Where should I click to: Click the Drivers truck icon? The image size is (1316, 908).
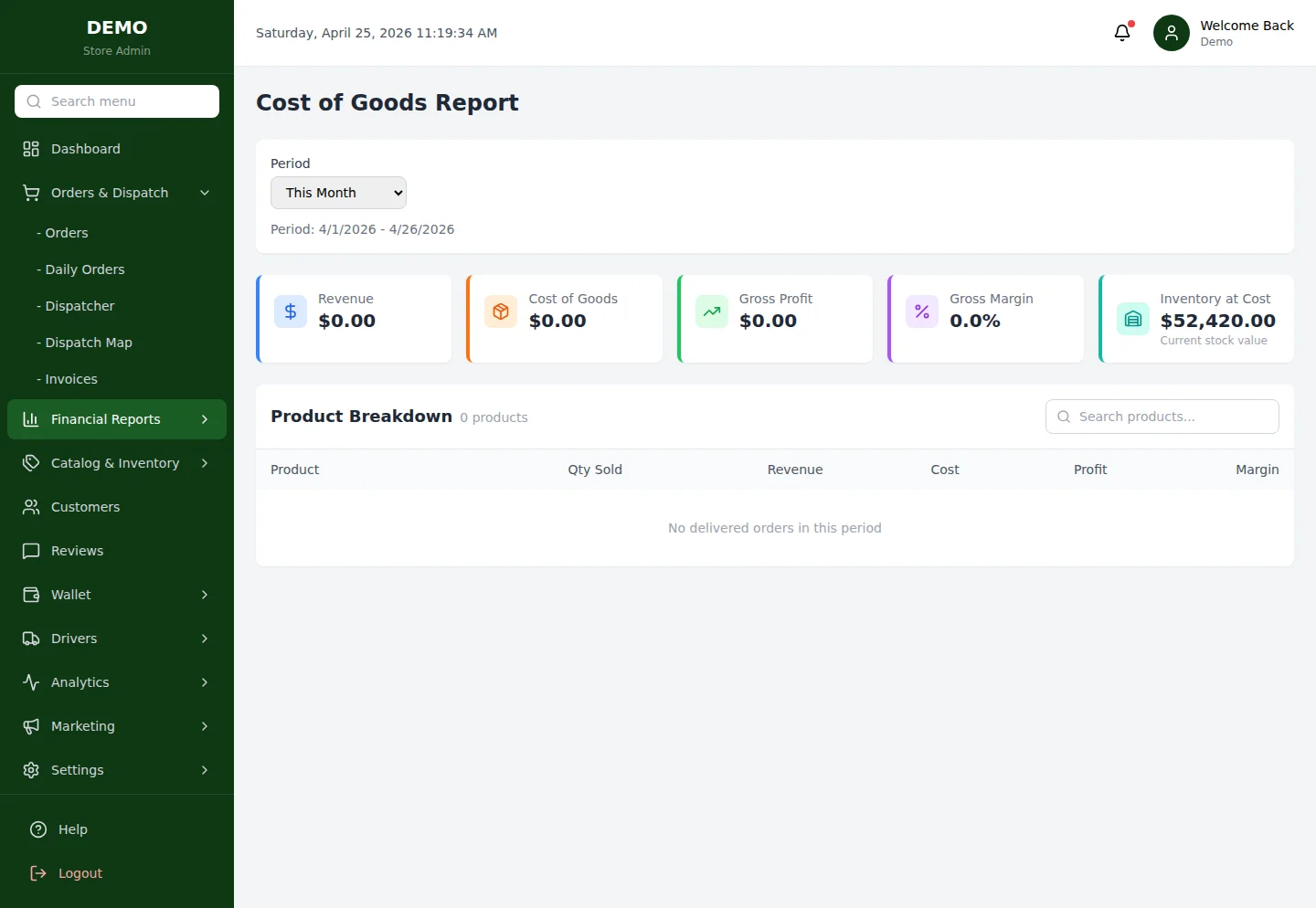(x=31, y=639)
